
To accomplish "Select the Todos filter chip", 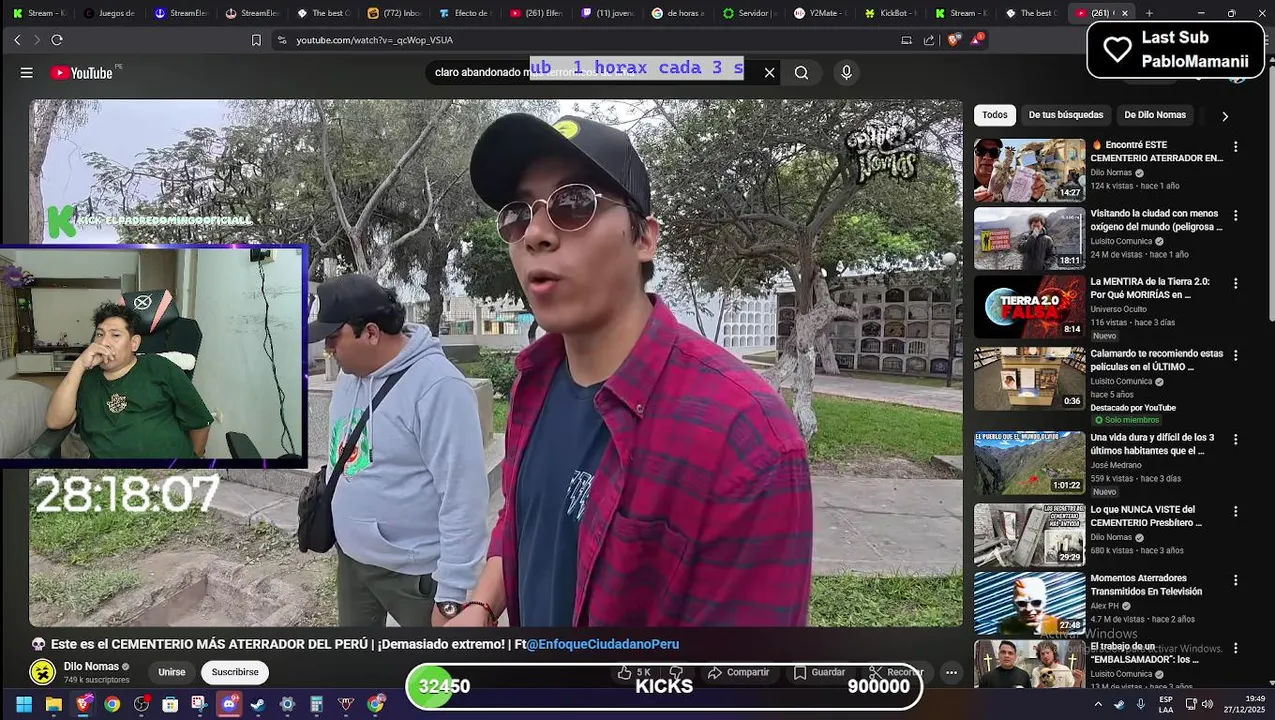I will [x=995, y=115].
